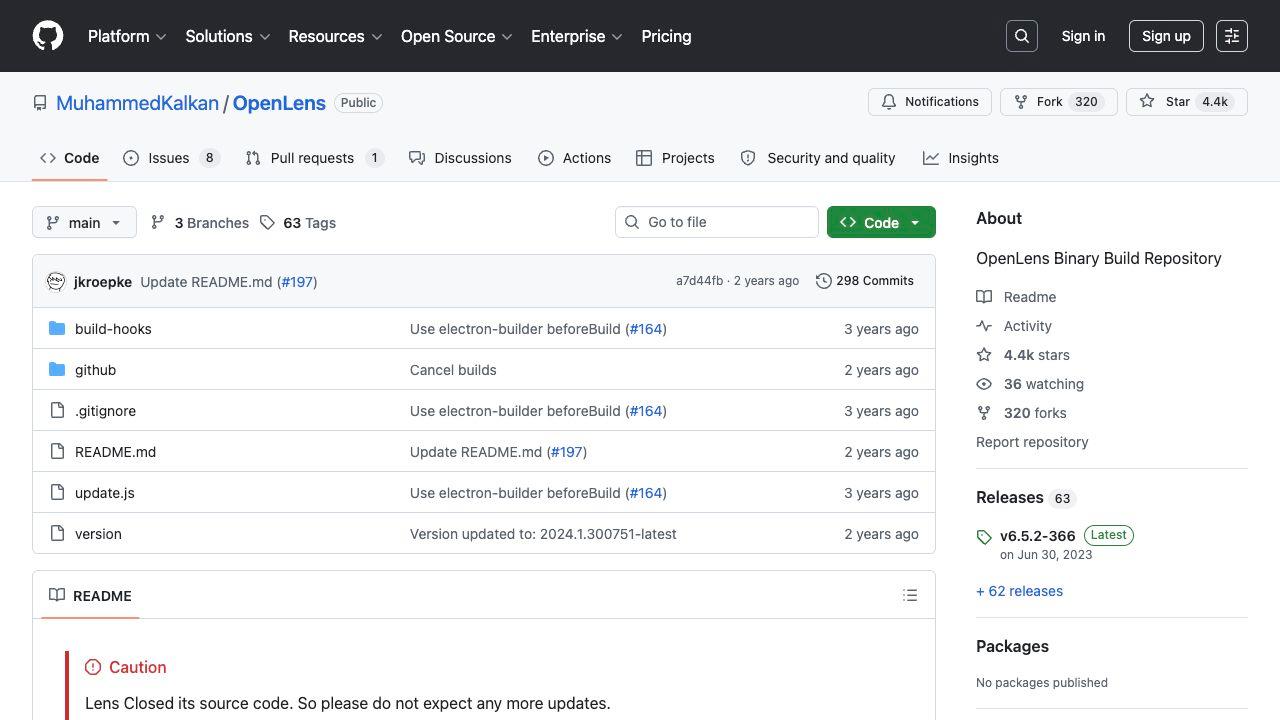Open the Releases heading link

pyautogui.click(x=1009, y=497)
